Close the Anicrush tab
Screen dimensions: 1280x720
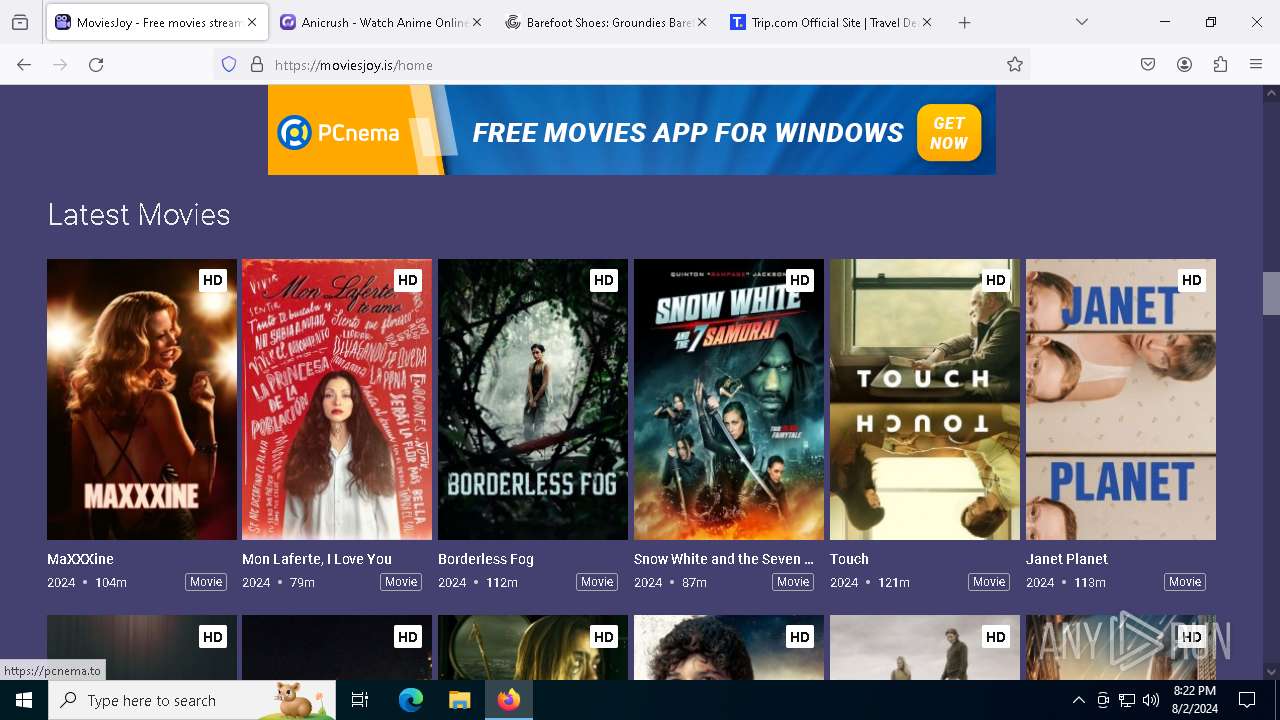coord(477,22)
